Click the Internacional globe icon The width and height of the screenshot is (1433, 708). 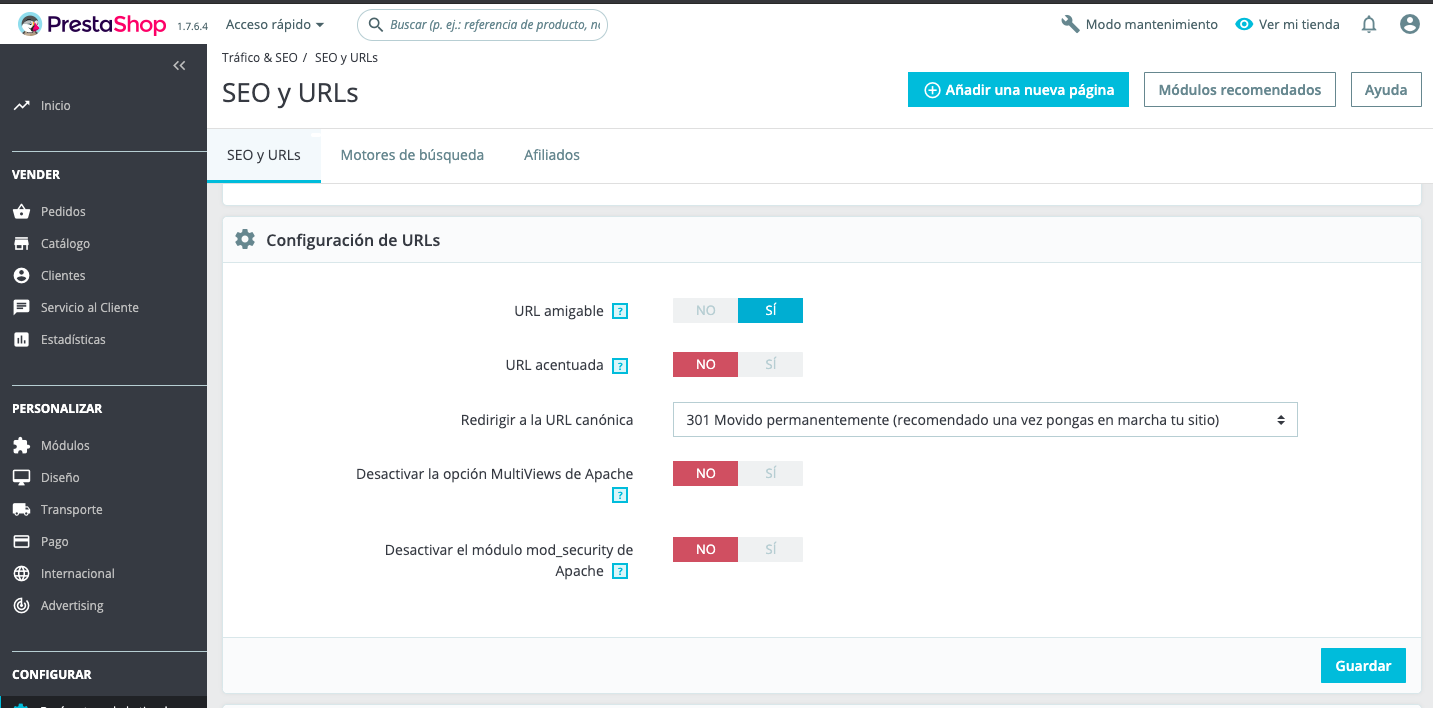[21, 573]
